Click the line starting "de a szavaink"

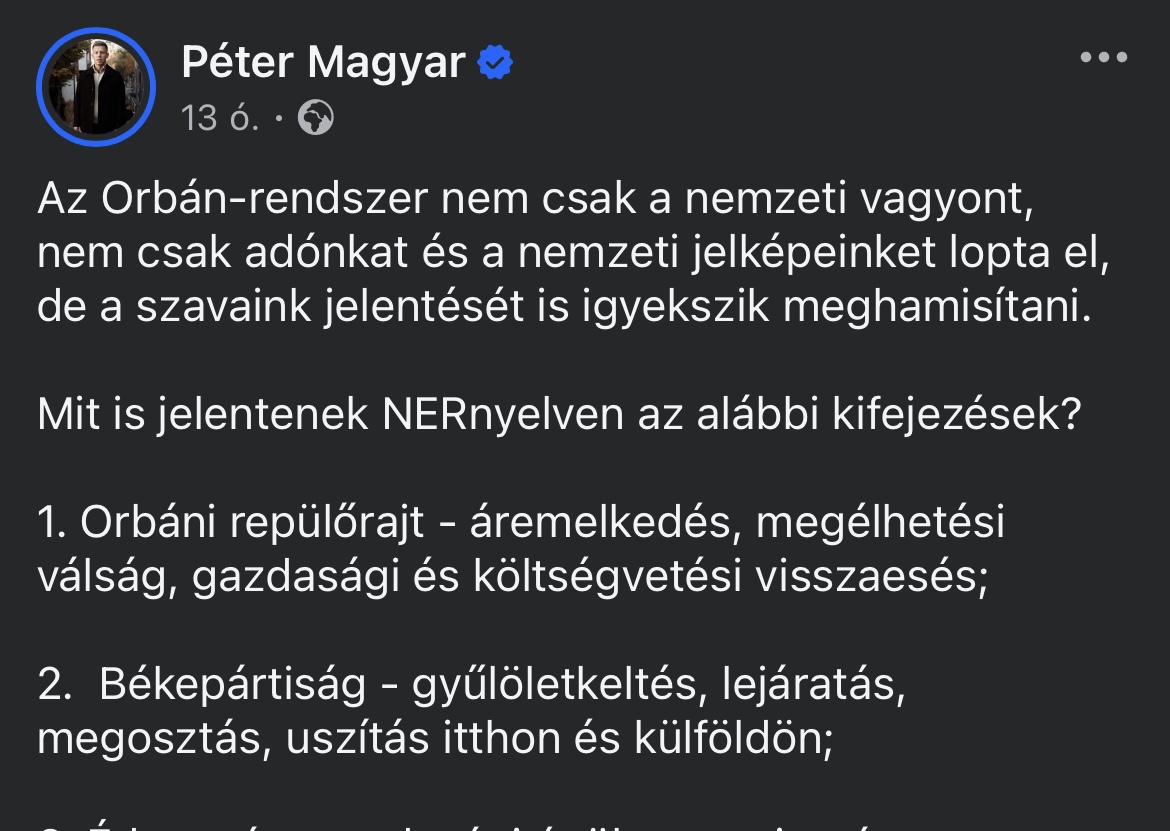(561, 307)
